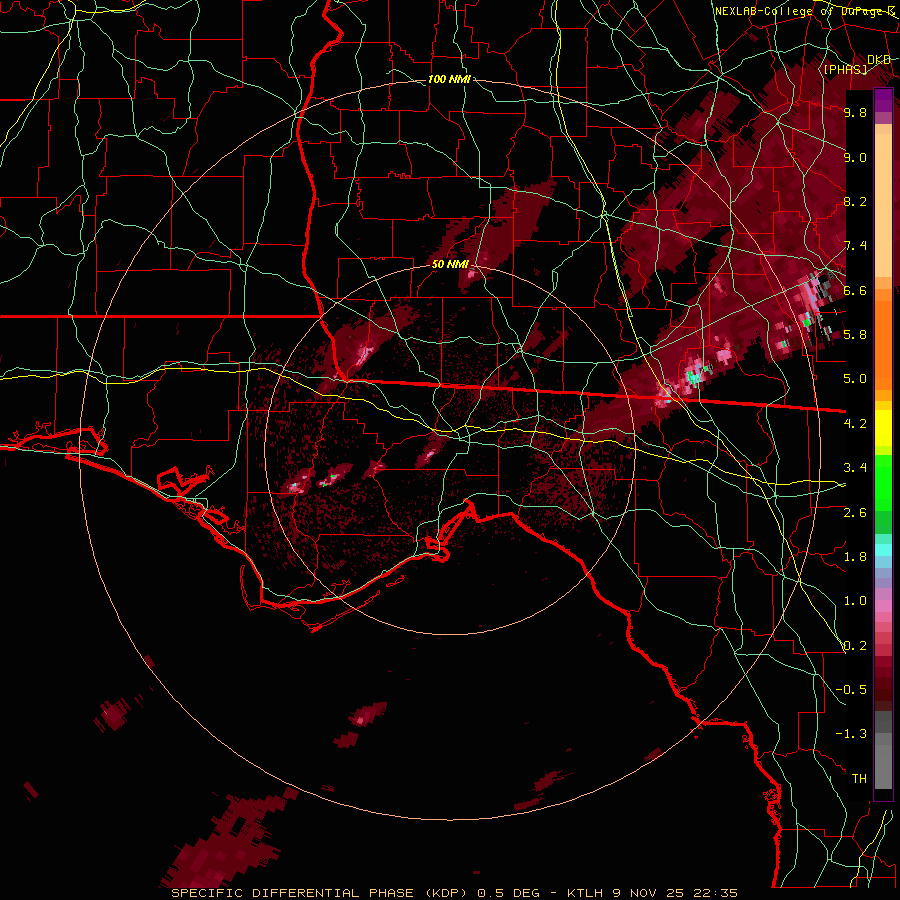Click the 6.6 value on the color scale

pyautogui.click(x=855, y=290)
